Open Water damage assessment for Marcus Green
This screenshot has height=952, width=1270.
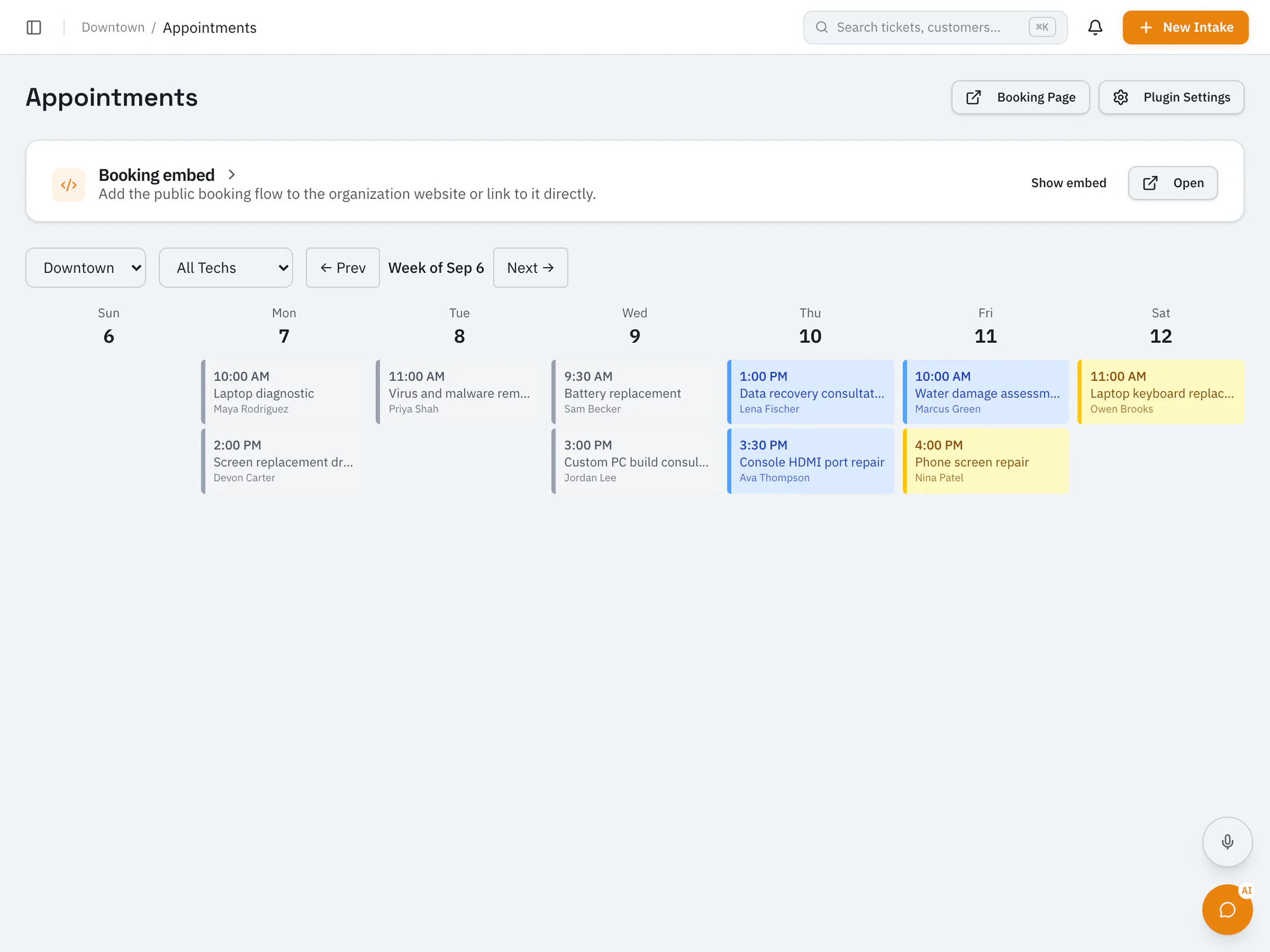[986, 392]
